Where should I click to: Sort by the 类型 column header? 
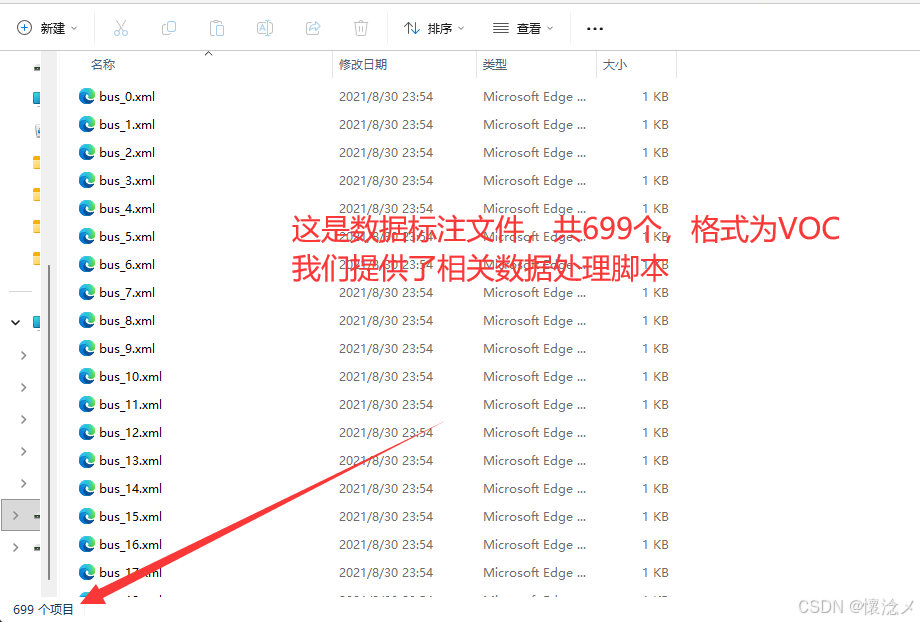pyautogui.click(x=495, y=65)
